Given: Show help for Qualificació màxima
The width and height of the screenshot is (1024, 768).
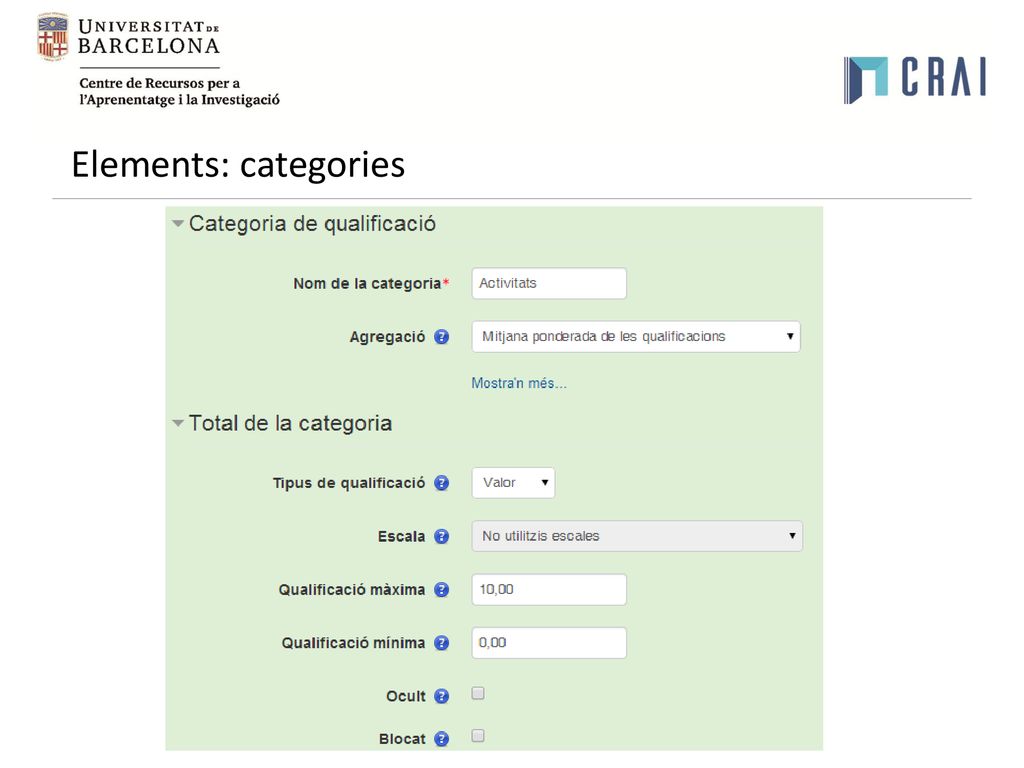Looking at the screenshot, I should click(441, 590).
